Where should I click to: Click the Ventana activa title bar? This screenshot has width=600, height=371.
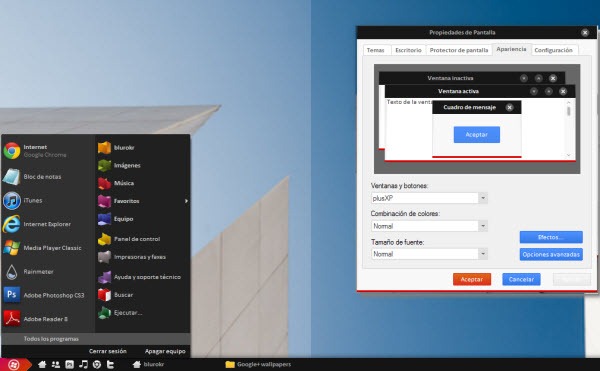(480, 91)
